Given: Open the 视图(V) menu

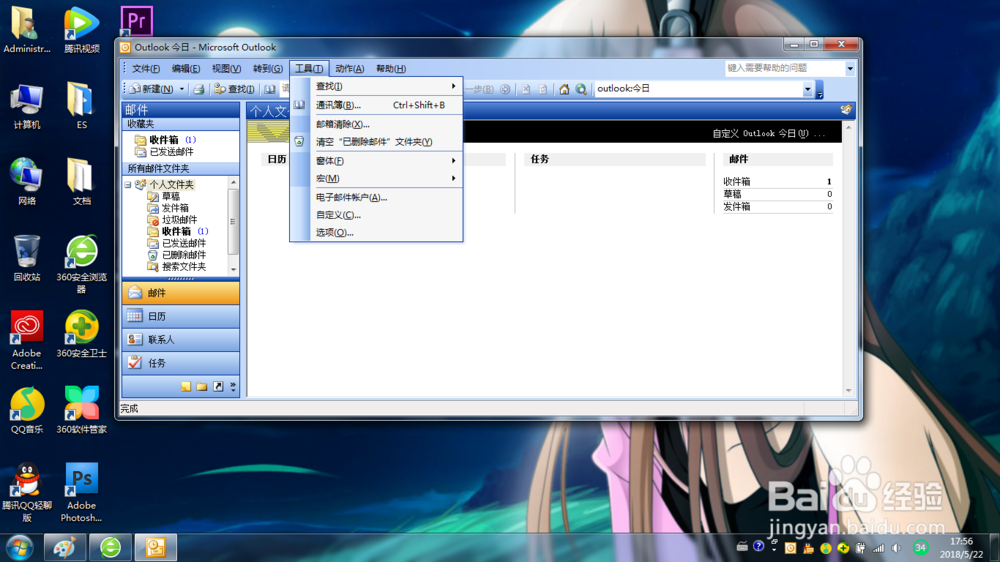Looking at the screenshot, I should click(x=226, y=68).
